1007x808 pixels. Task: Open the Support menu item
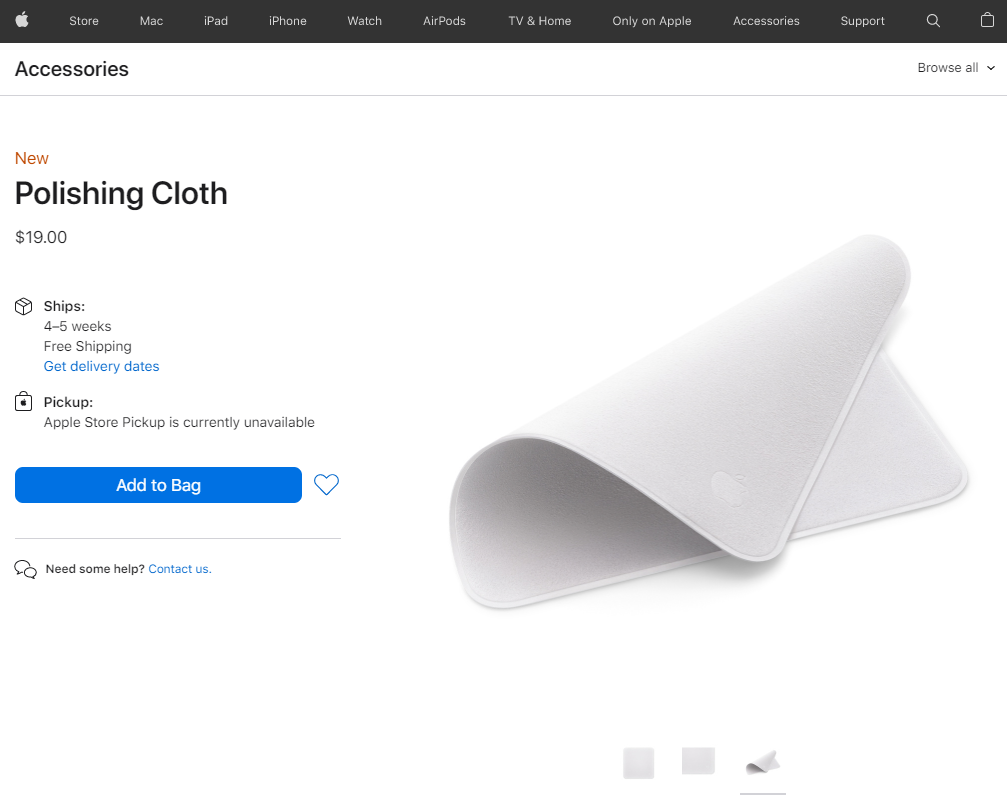(862, 21)
